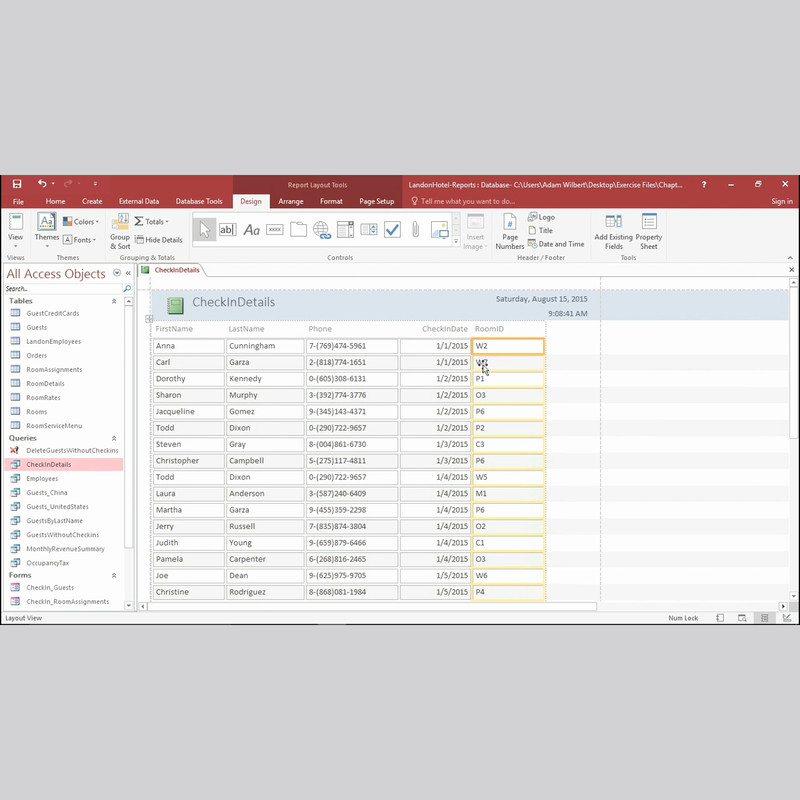Save the database with the Save icon

(17, 184)
